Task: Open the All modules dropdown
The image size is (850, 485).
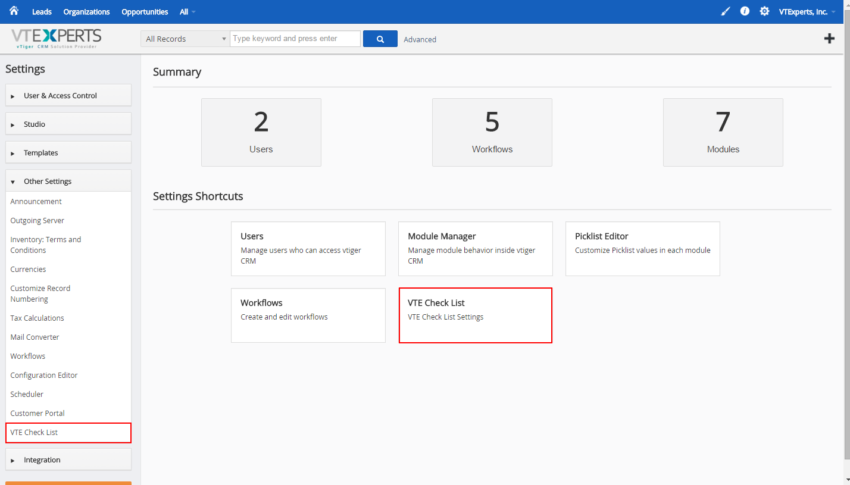Action: click(x=187, y=11)
